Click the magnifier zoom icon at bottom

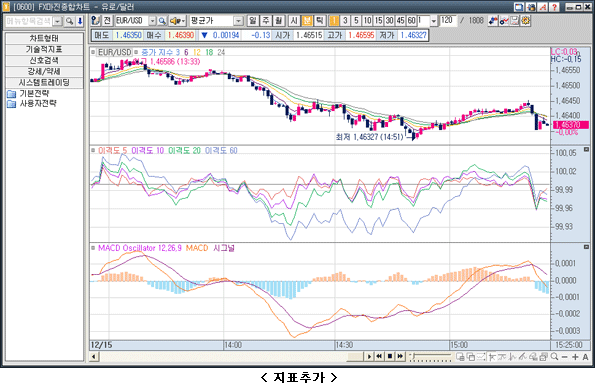(x=554, y=357)
